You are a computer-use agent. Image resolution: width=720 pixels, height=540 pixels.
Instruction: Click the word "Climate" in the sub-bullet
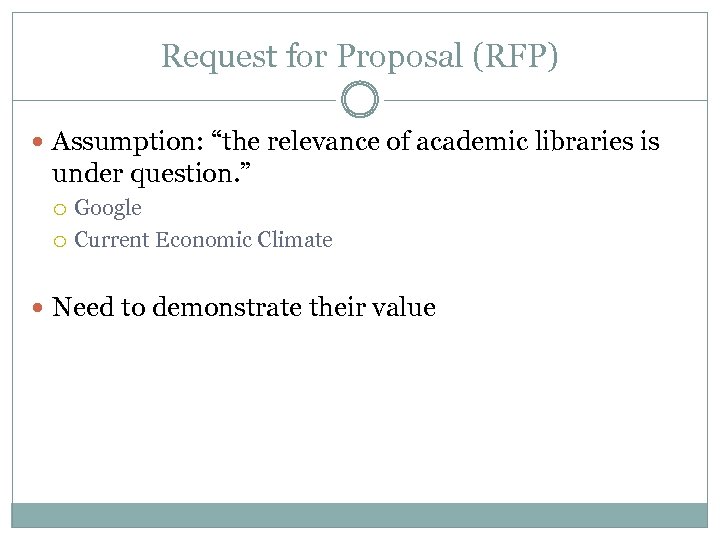[296, 240]
